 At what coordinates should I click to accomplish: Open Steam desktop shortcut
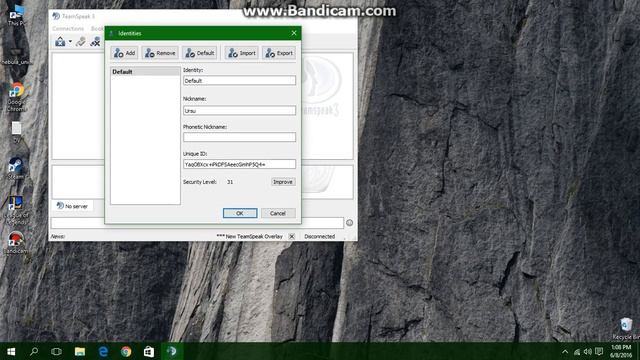click(16, 168)
